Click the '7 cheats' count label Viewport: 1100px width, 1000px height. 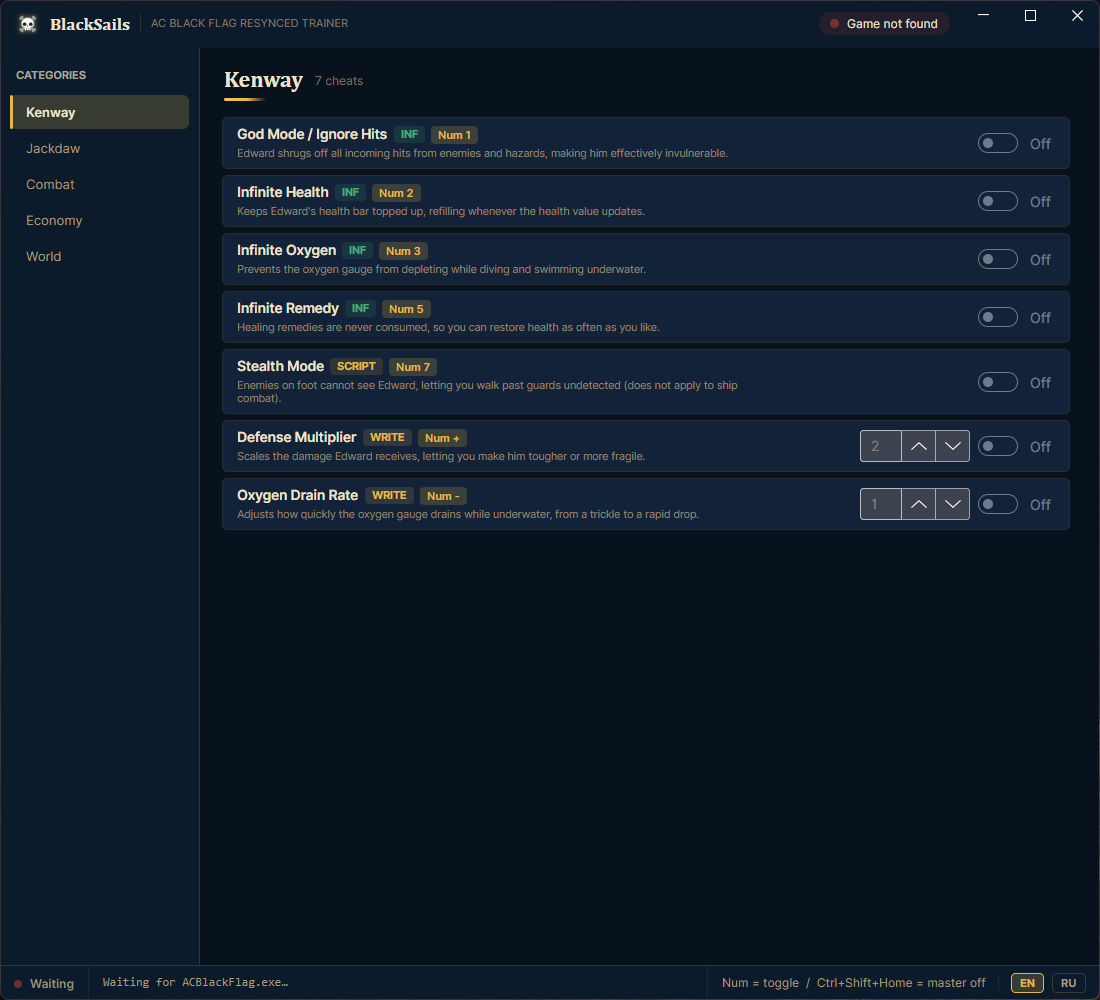(339, 81)
